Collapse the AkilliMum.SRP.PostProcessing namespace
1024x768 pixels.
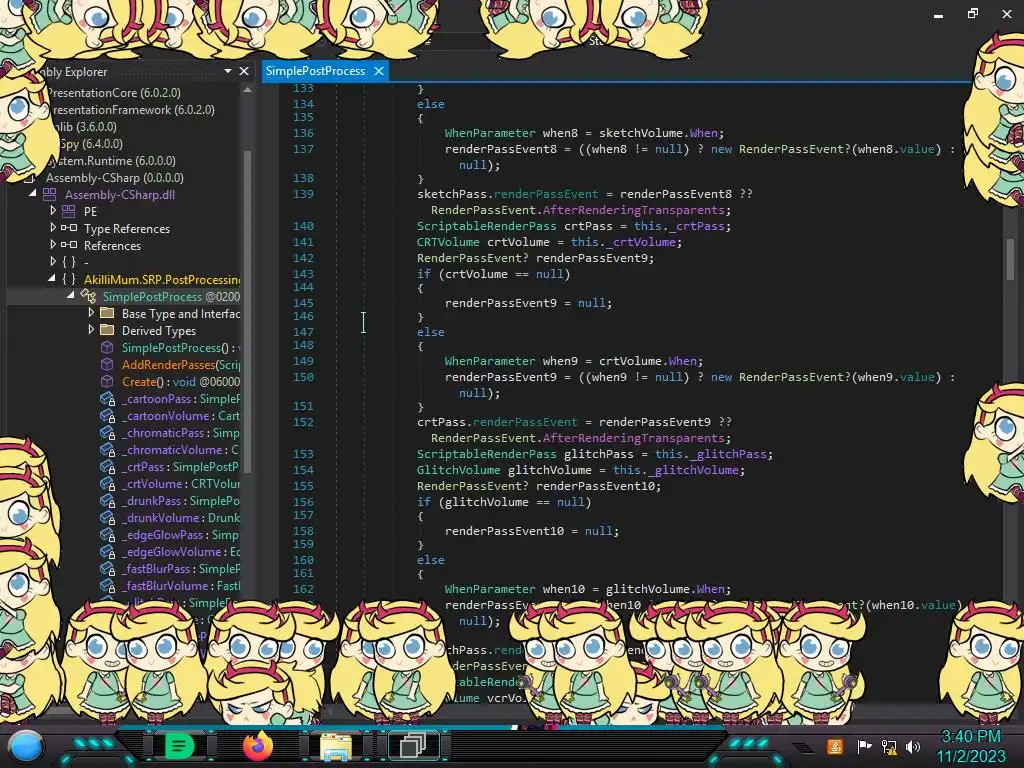pyautogui.click(x=52, y=278)
